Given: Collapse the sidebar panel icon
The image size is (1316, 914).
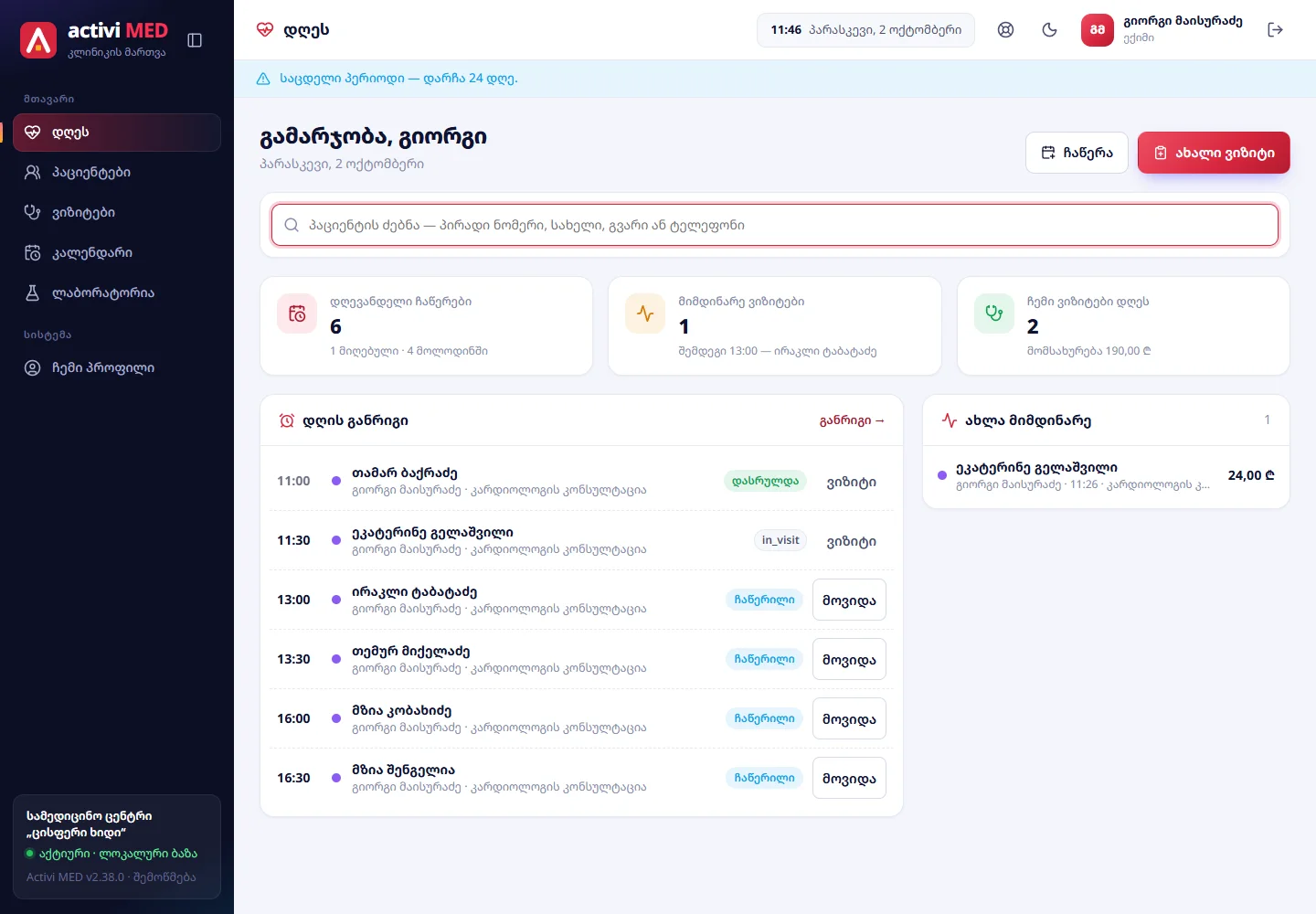Looking at the screenshot, I should 195,40.
